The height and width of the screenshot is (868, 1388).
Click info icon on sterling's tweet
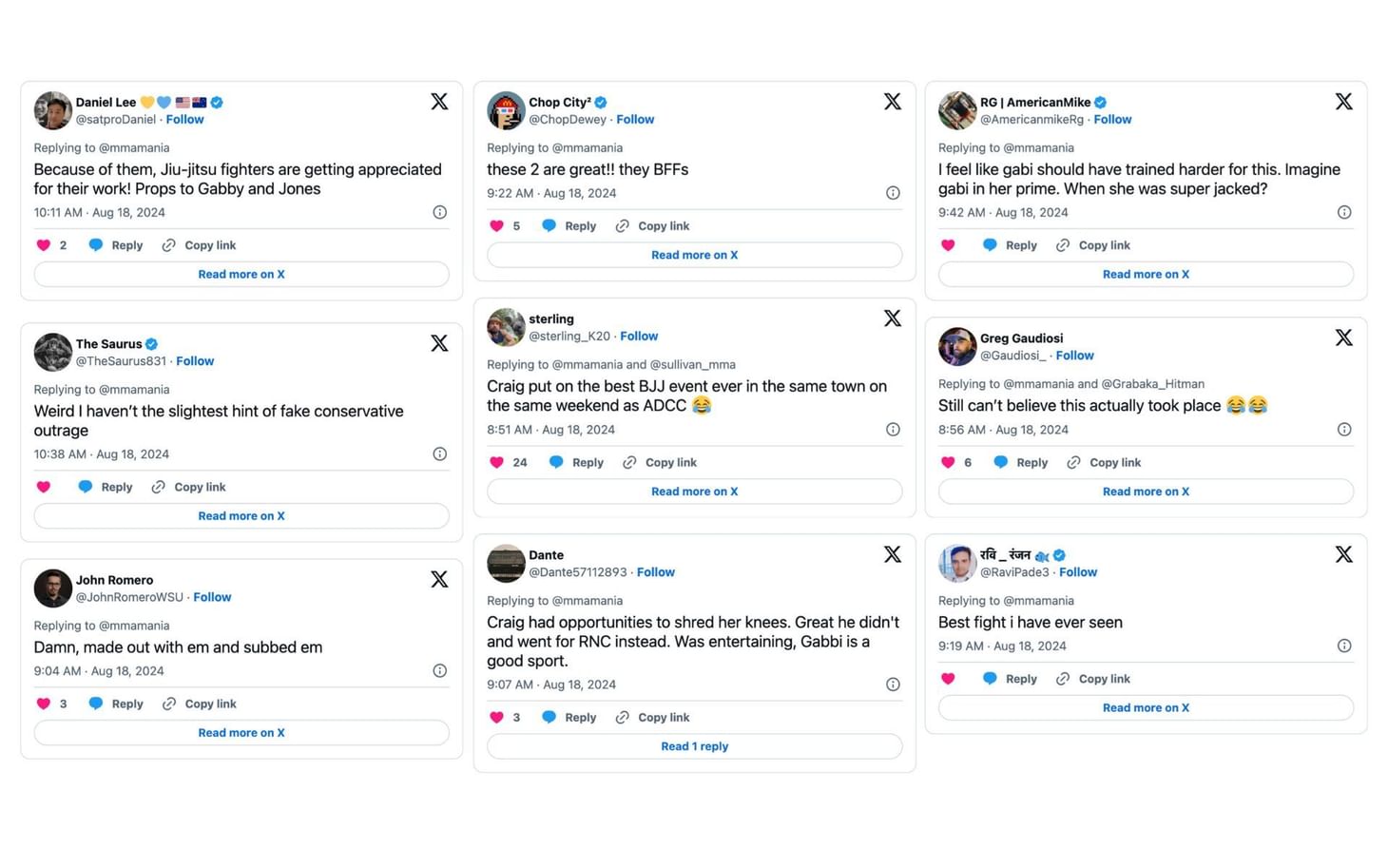893,430
